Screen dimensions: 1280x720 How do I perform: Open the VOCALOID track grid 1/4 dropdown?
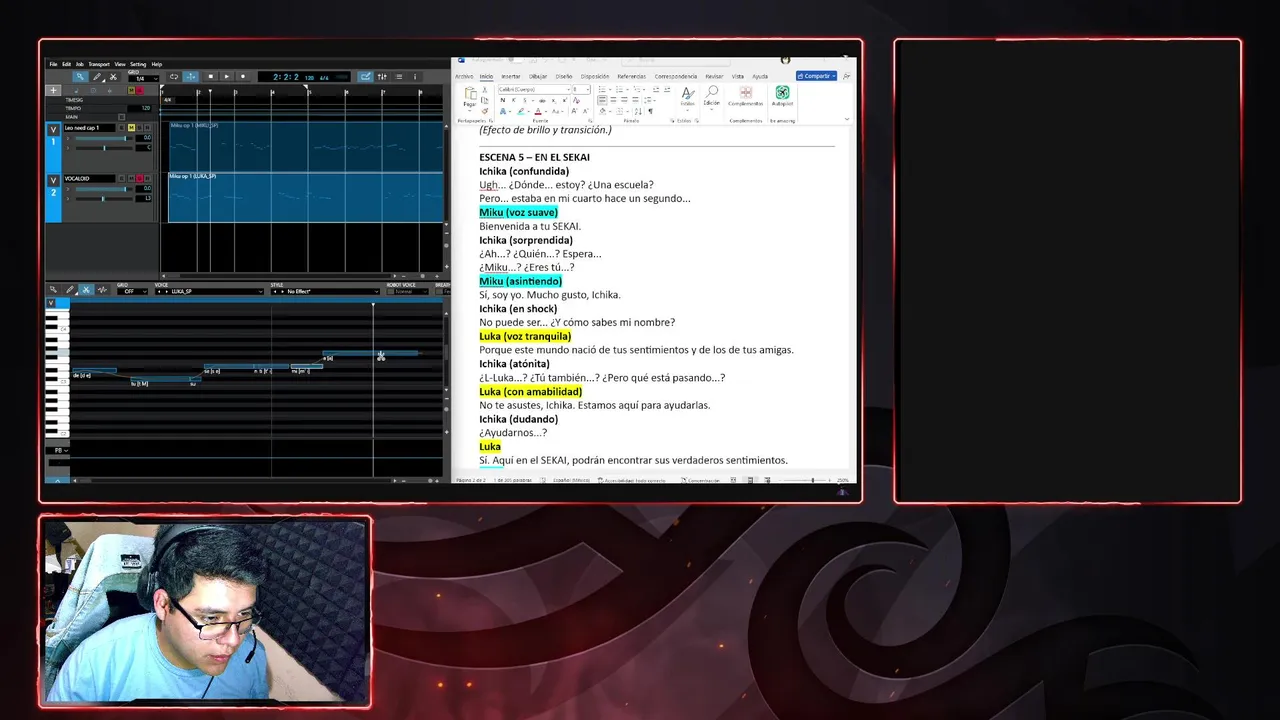tap(142, 79)
